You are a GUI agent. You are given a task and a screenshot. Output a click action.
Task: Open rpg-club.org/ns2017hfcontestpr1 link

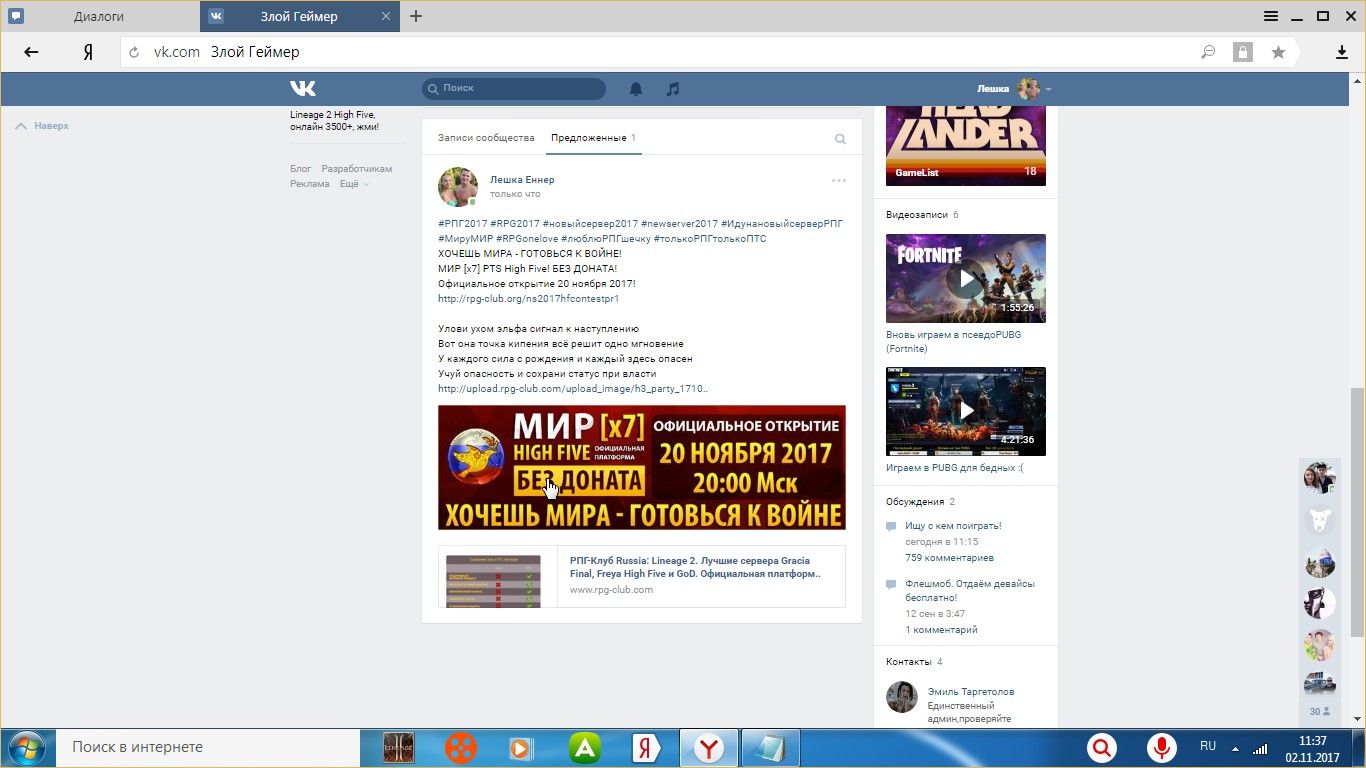[x=528, y=299]
